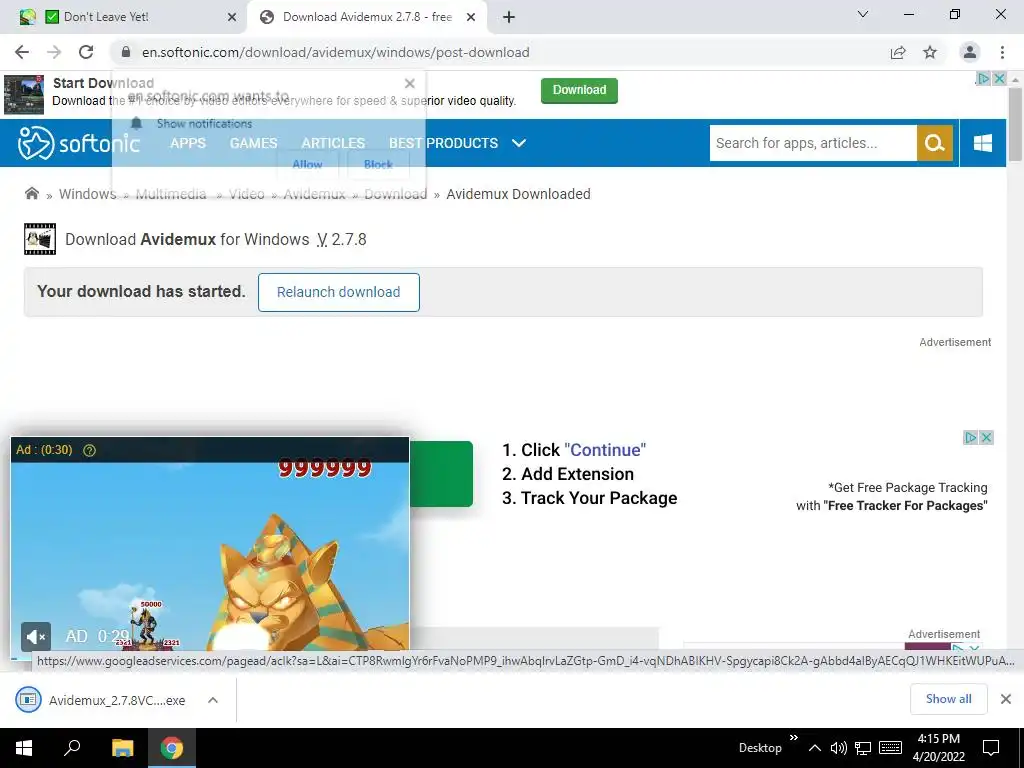Image resolution: width=1024 pixels, height=768 pixels.
Task: Click the orange search magnifier button
Action: pos(935,143)
